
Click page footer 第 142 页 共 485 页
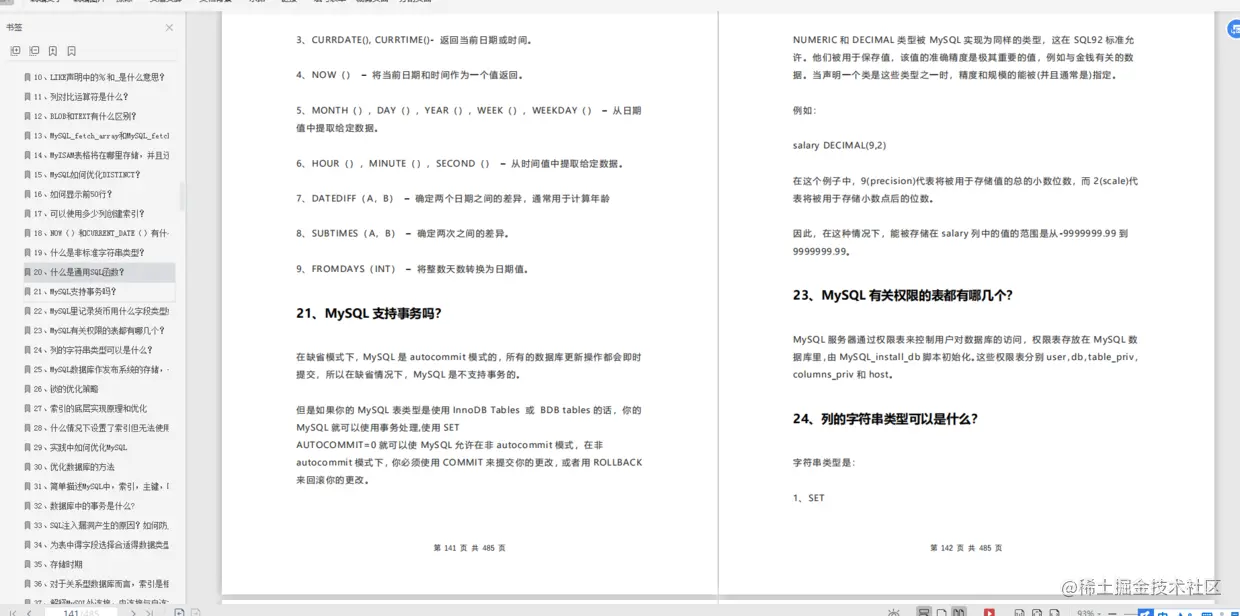[966, 548]
